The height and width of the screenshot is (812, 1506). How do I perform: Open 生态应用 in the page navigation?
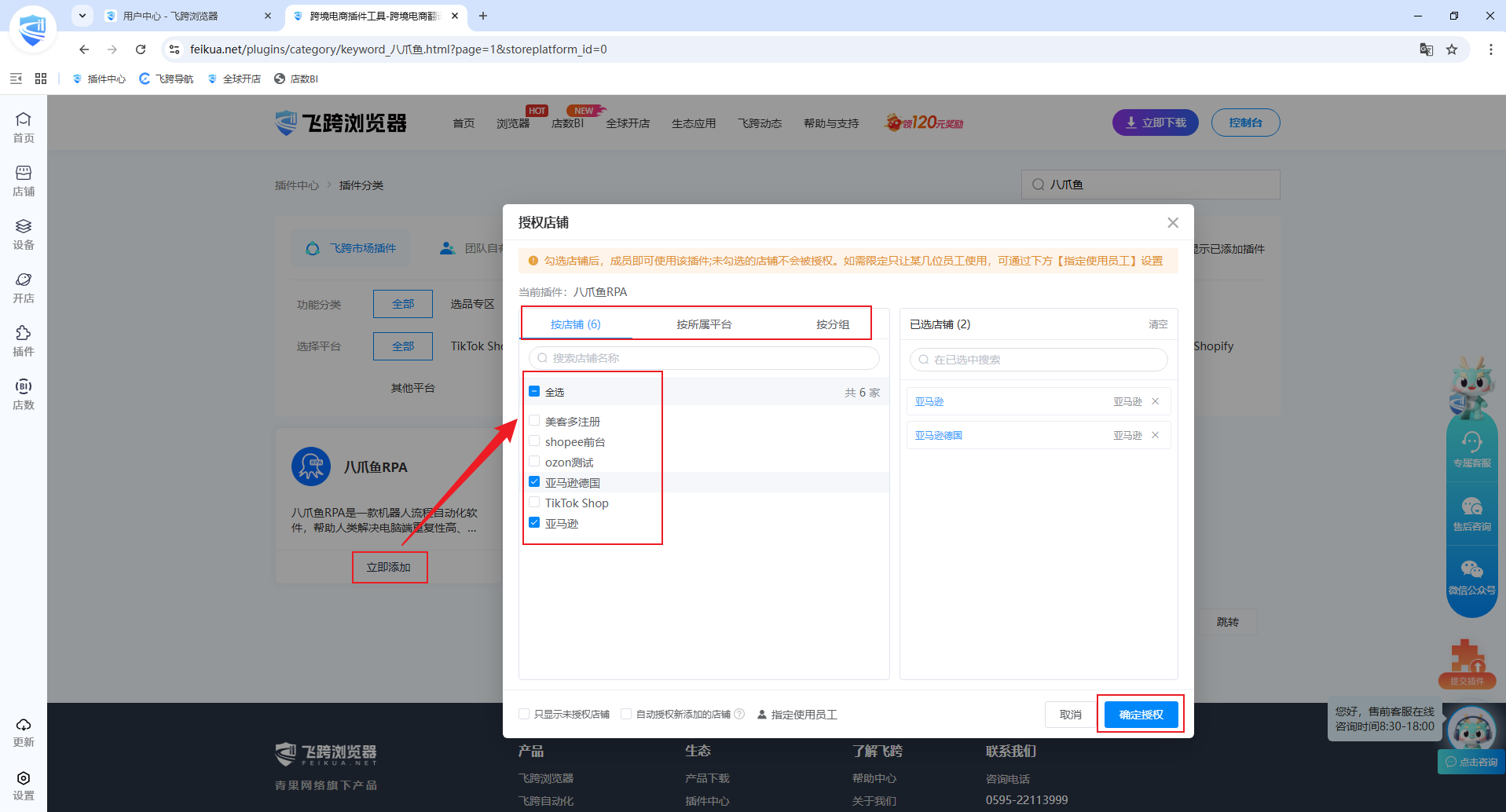694,123
